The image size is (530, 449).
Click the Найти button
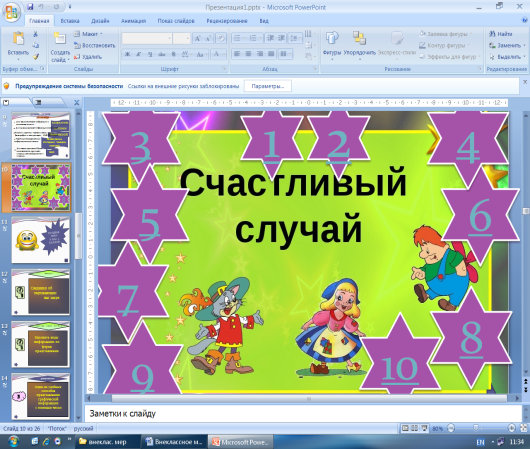pyautogui.click(x=501, y=34)
